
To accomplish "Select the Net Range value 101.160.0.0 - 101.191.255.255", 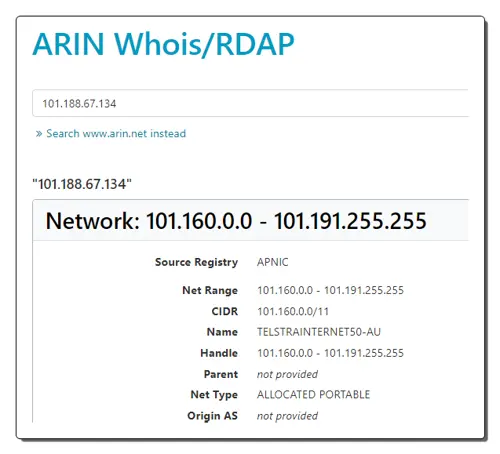I will click(x=330, y=290).
